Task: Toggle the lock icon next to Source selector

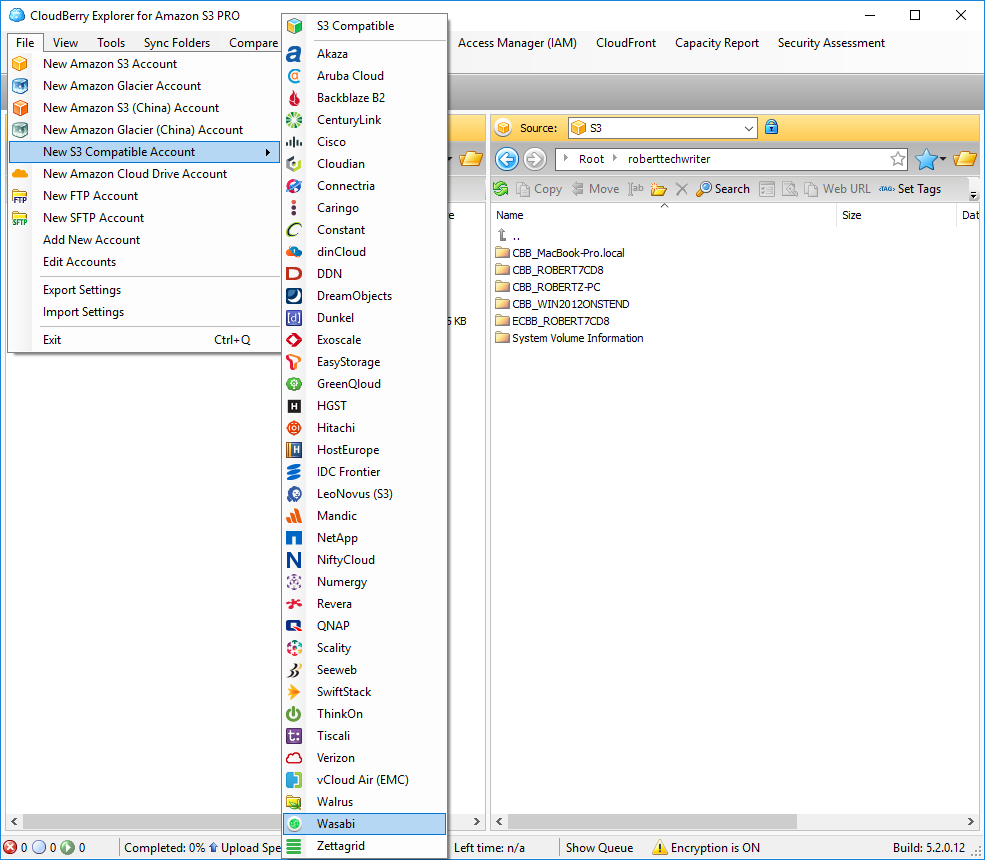Action: (770, 128)
